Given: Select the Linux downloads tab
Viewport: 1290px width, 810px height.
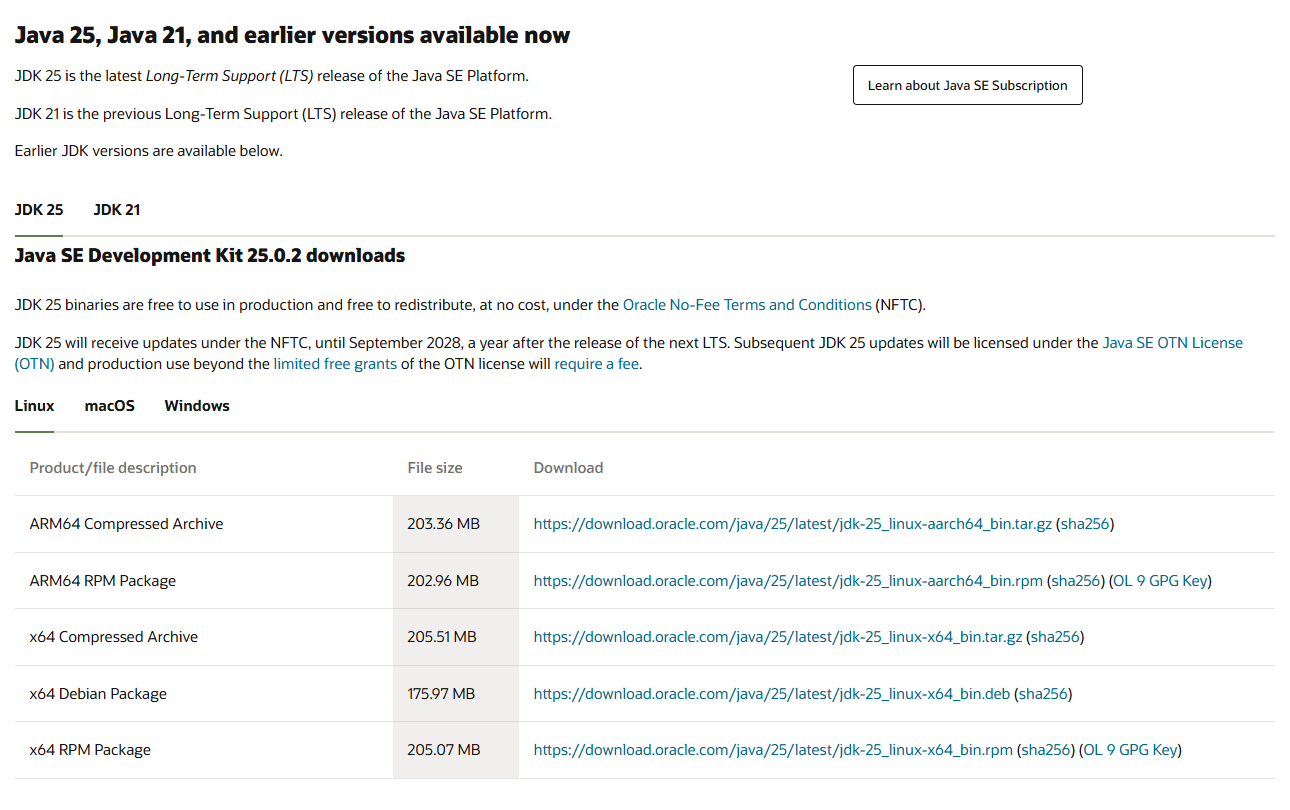Looking at the screenshot, I should point(34,406).
